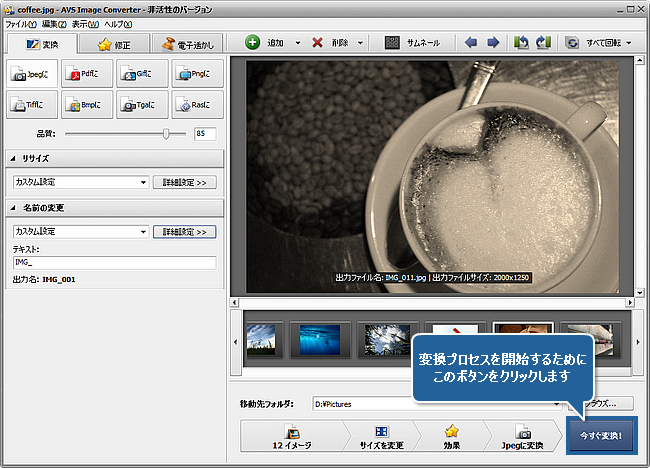Select the Jpegに conversion format button
This screenshot has height=468, width=650.
(32, 74)
